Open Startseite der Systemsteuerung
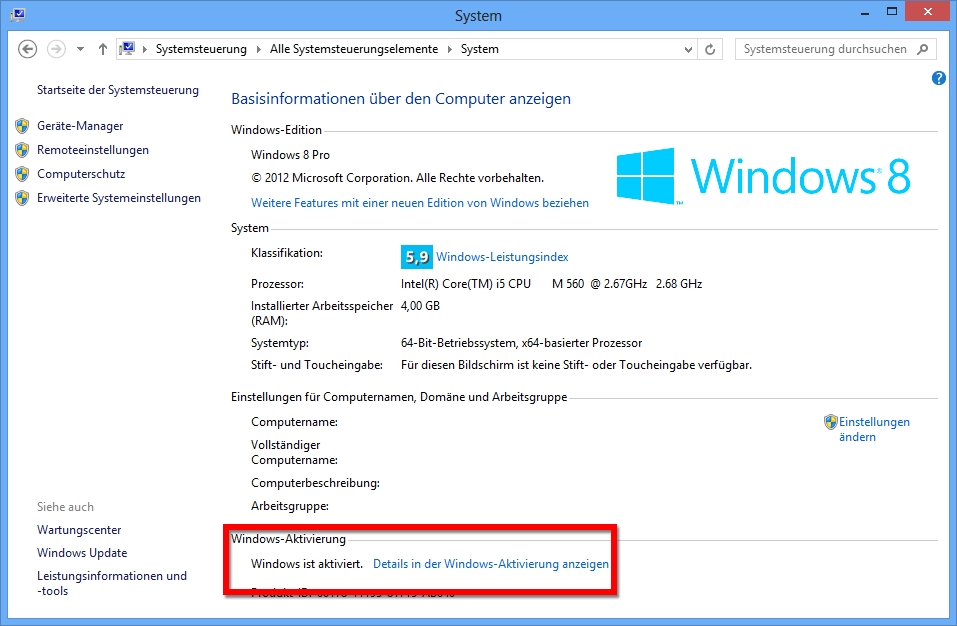Screen dimensions: 957x626 118,90
